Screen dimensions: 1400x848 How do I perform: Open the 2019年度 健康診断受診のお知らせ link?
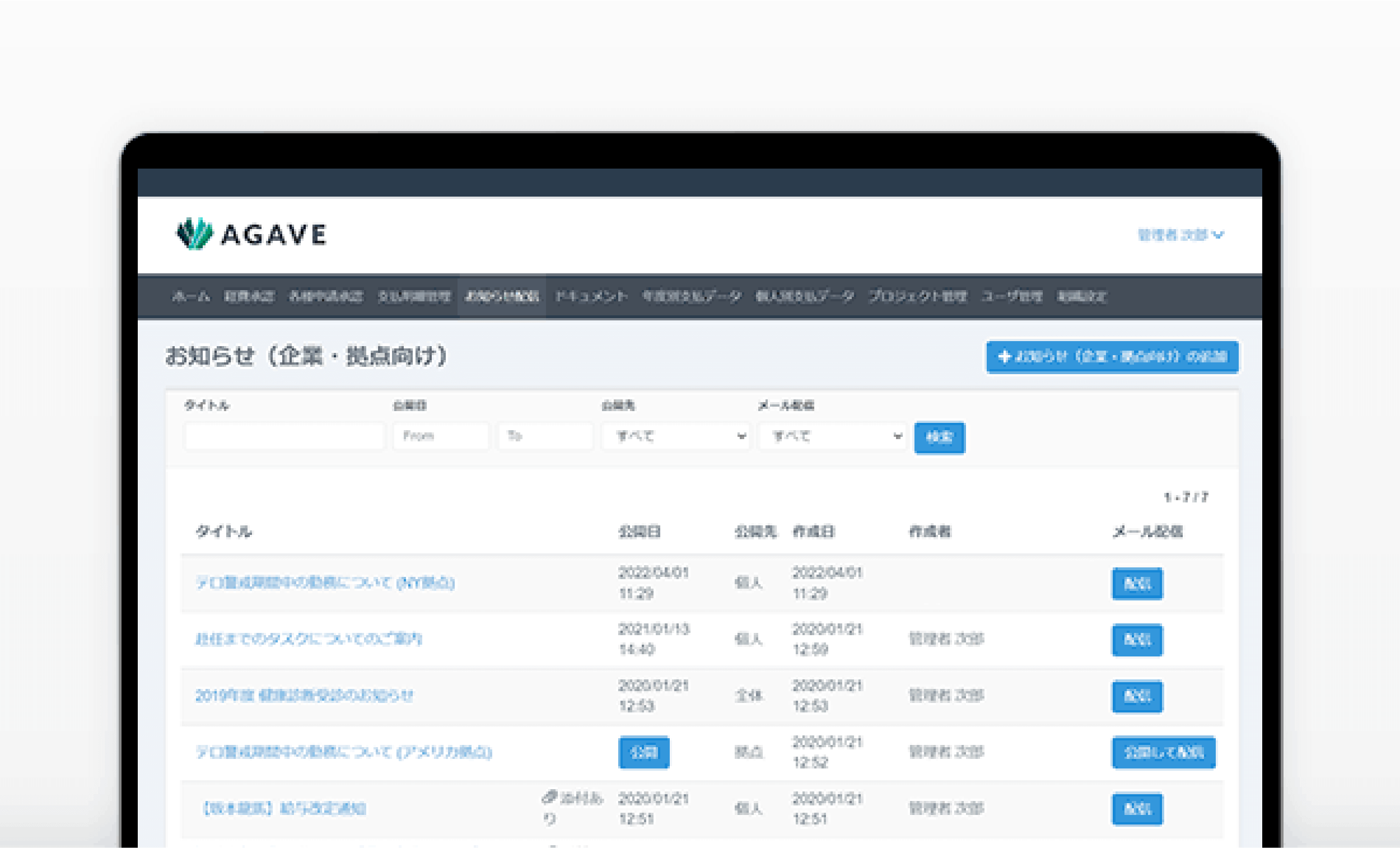[305, 696]
